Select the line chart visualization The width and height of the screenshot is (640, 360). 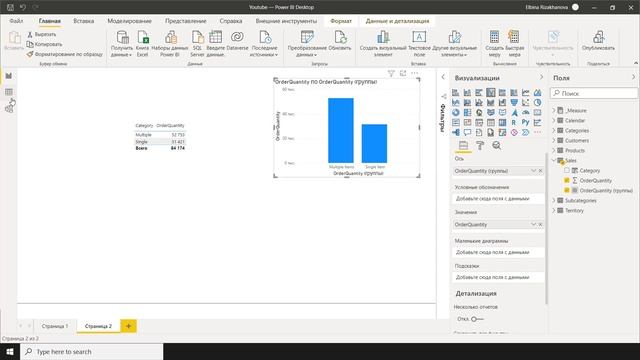526,93
